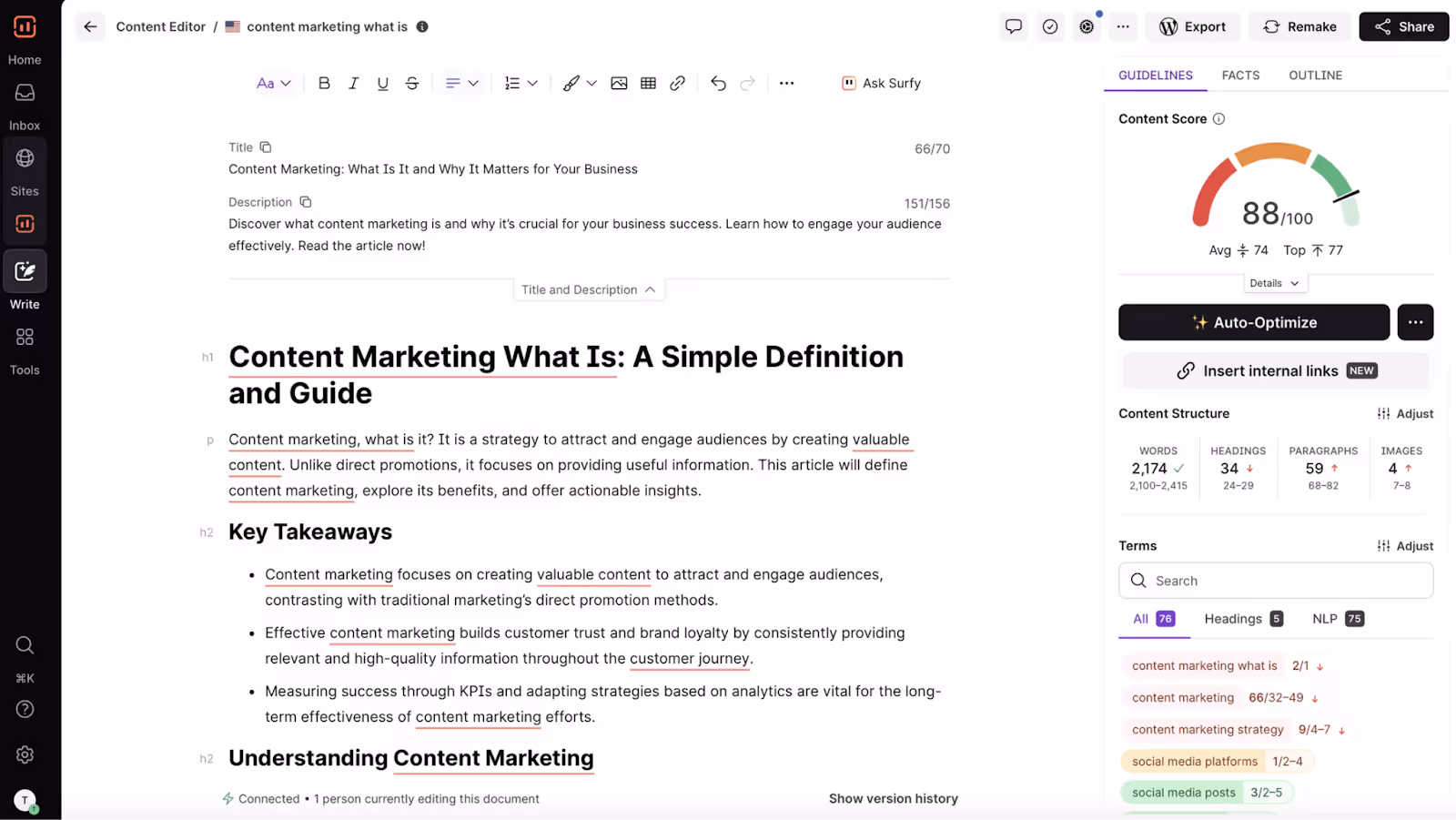Select the strikethrough formatting icon
This screenshot has width=1456, height=820.
[411, 83]
